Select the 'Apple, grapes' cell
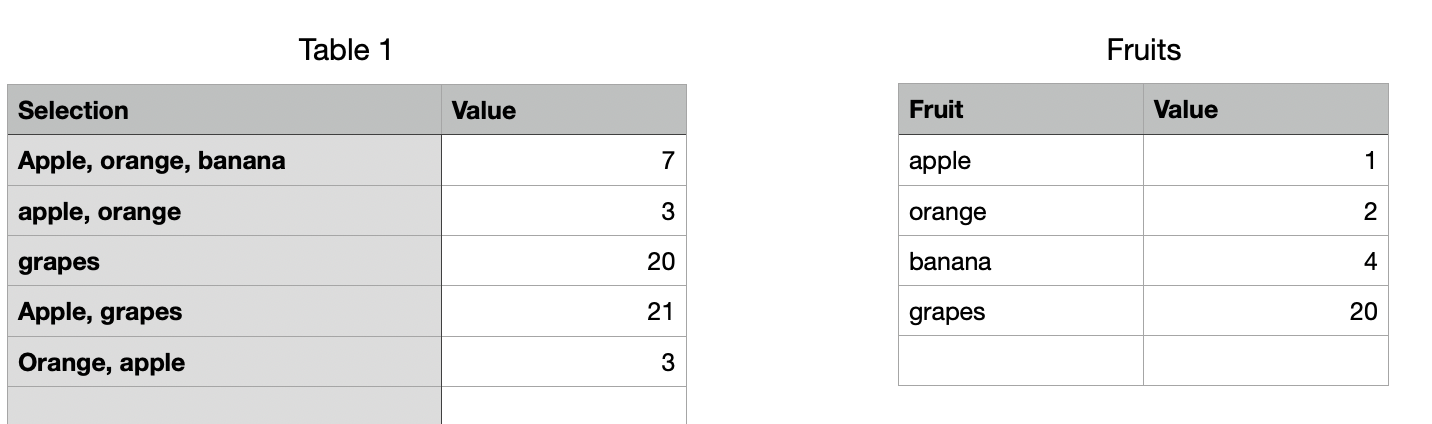 tap(224, 311)
